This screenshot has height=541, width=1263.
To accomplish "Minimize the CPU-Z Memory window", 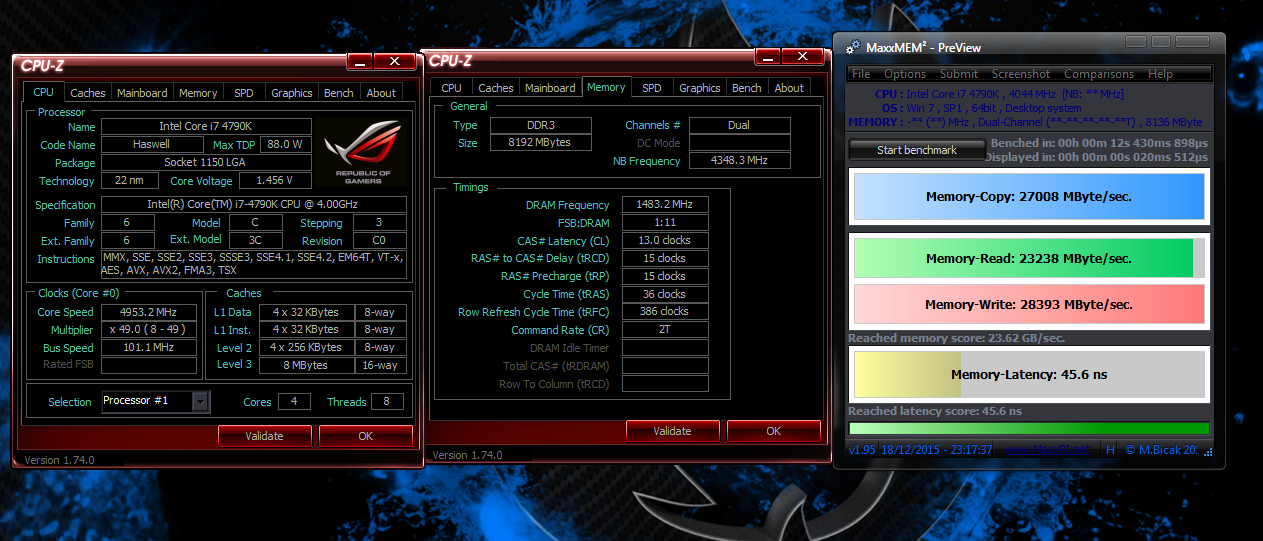I will coord(767,57).
